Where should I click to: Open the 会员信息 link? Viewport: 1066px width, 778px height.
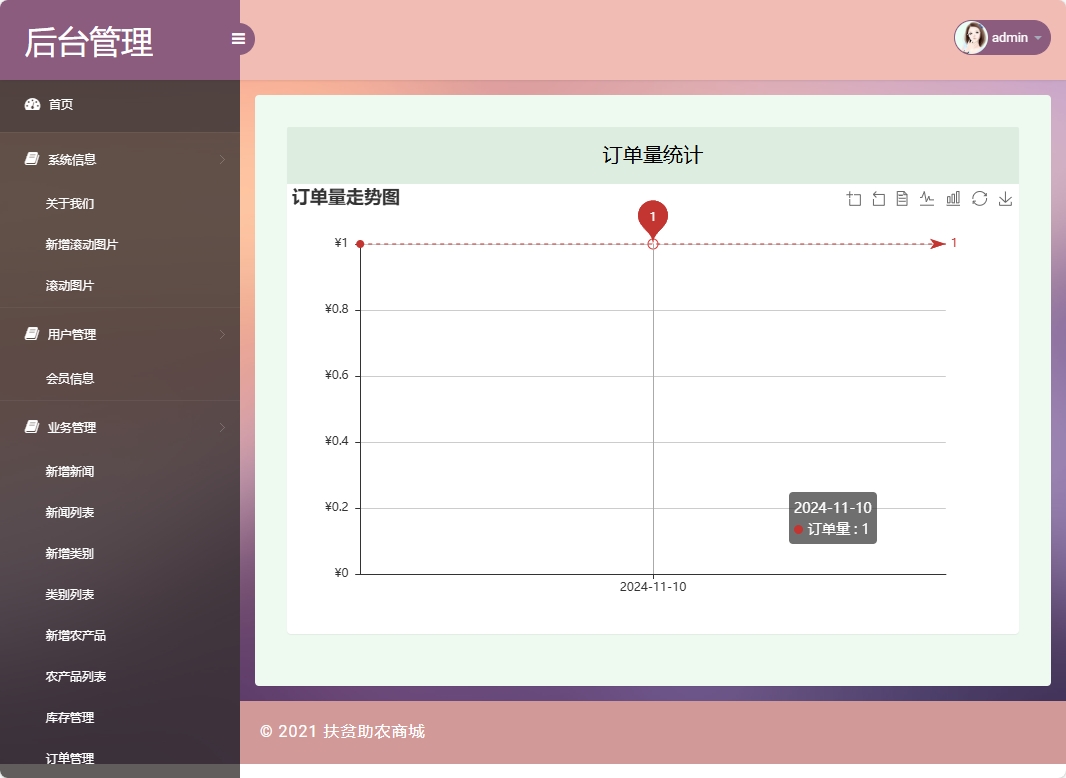(x=70, y=378)
